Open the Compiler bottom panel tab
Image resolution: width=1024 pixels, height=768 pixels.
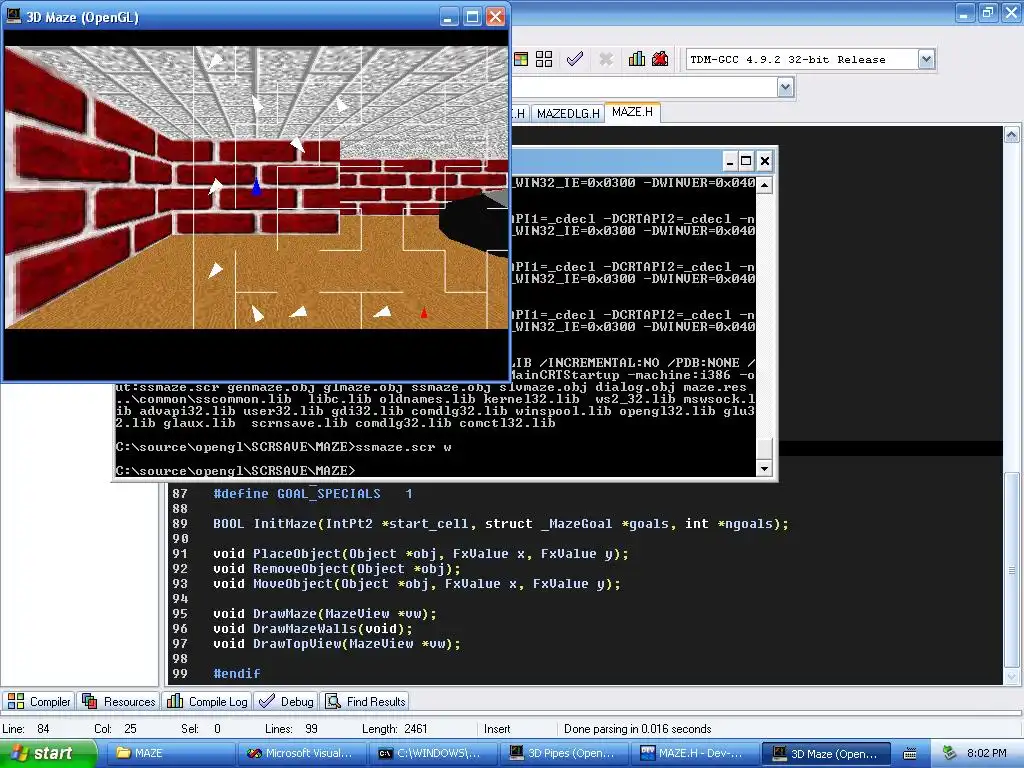click(x=39, y=701)
